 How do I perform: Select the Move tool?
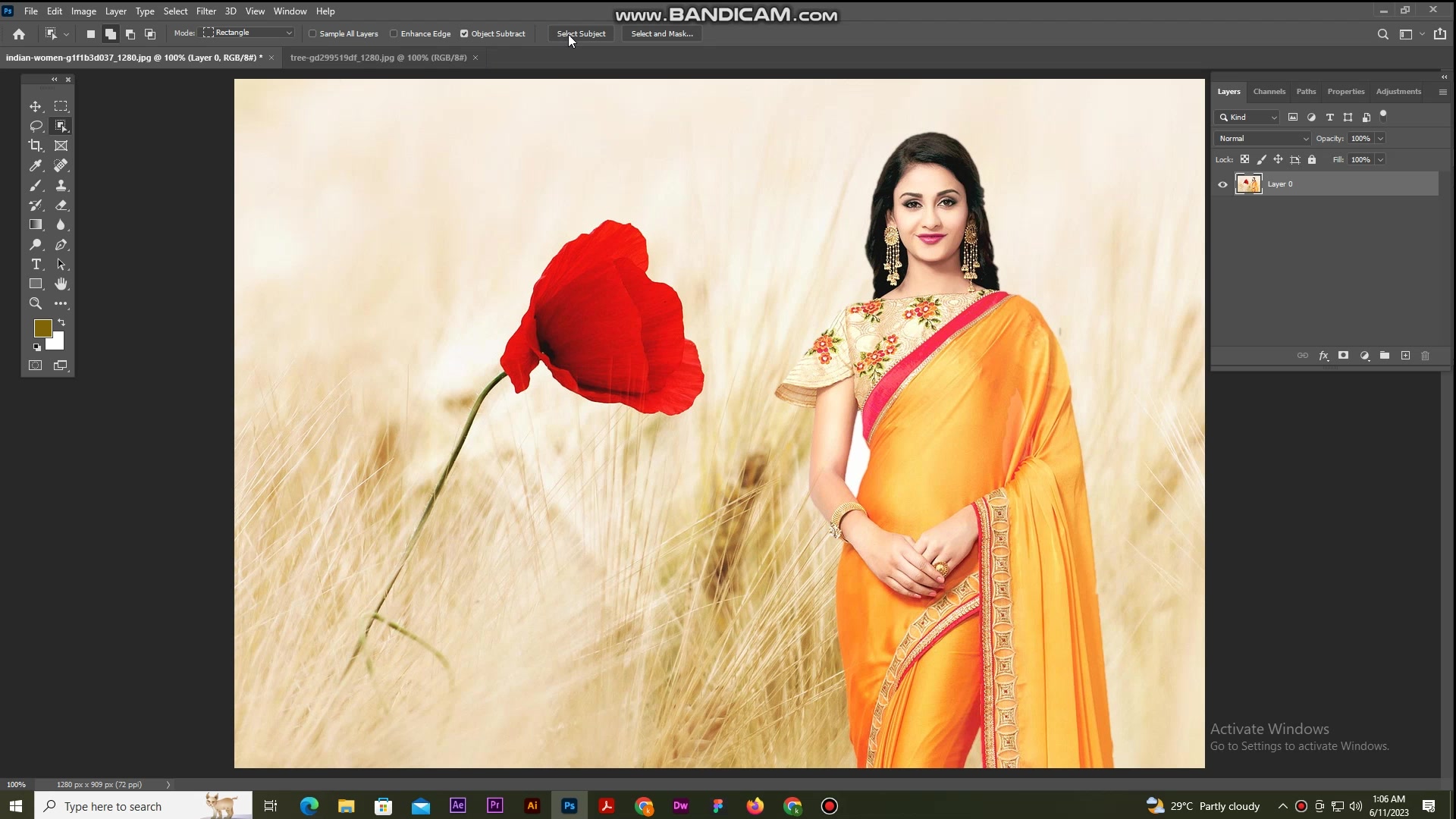pos(36,106)
